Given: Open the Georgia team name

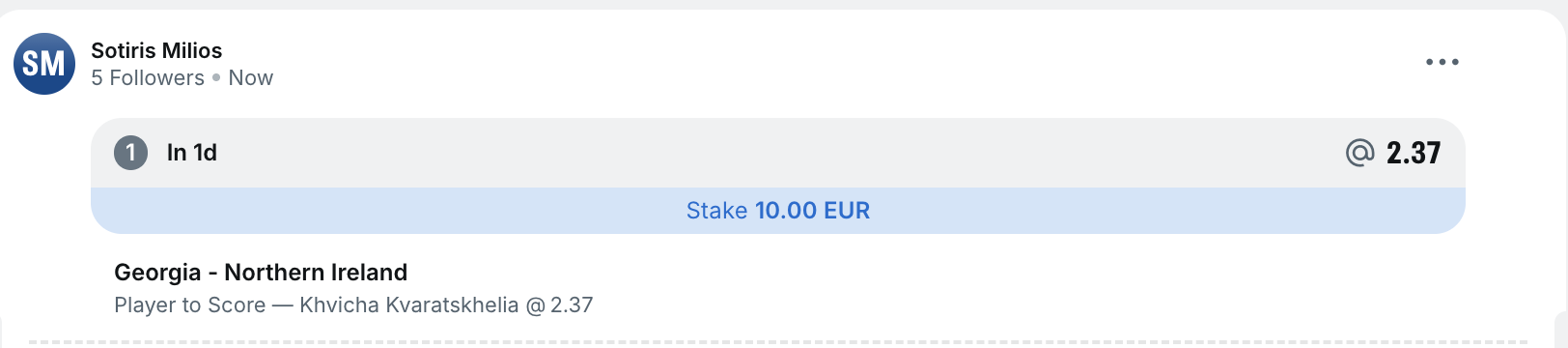Looking at the screenshot, I should click(157, 273).
